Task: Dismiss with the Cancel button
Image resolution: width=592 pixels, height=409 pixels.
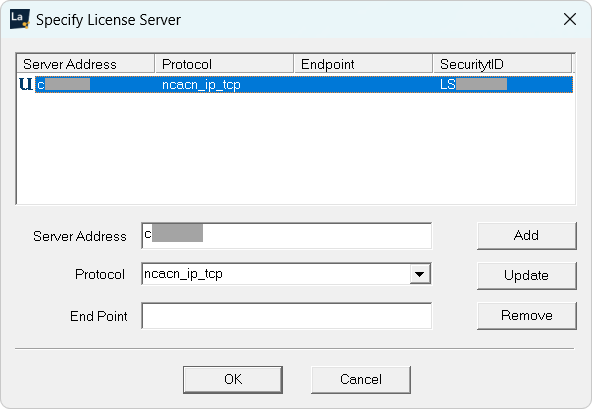Action: [361, 380]
